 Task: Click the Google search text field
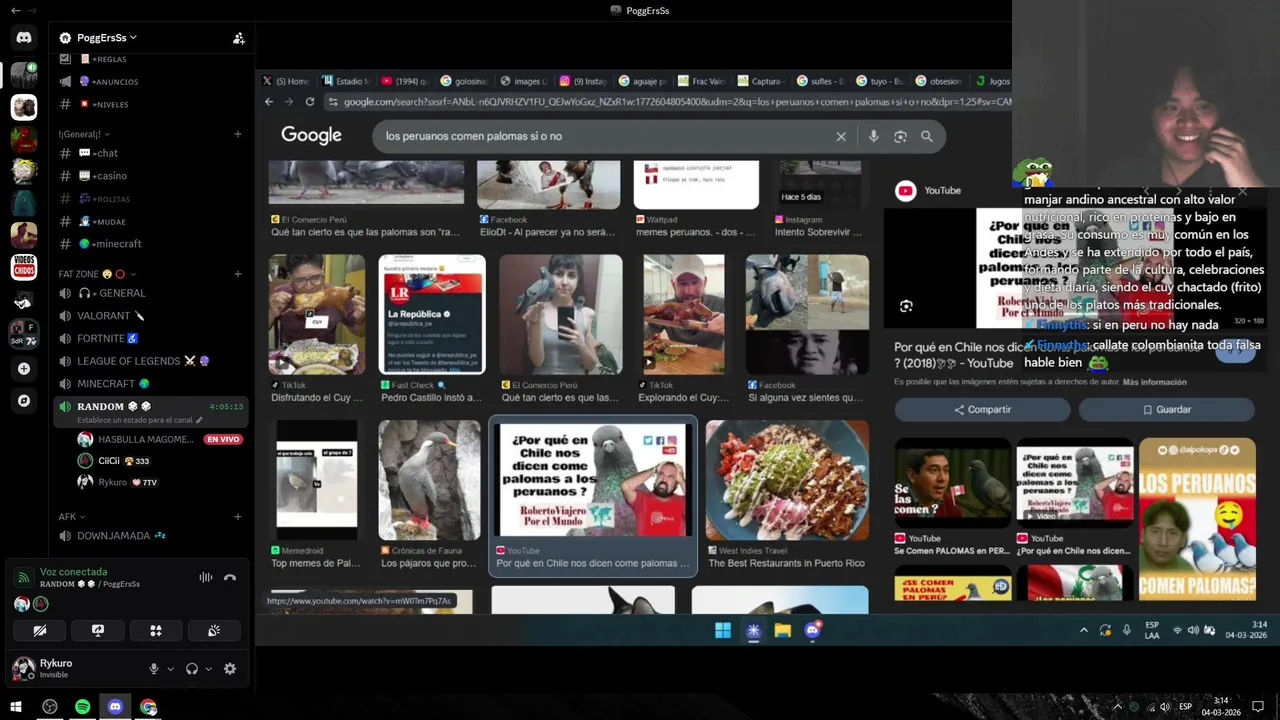(605, 136)
